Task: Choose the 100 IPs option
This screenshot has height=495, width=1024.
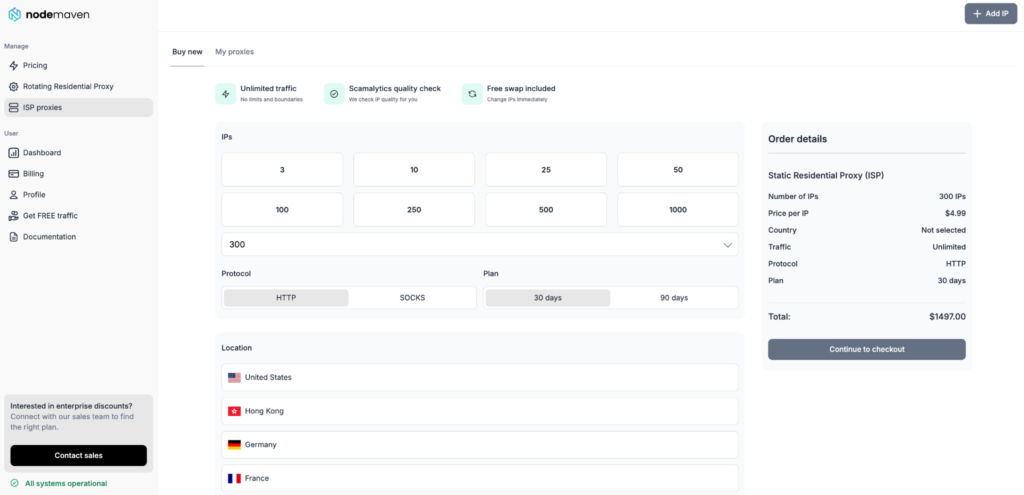Action: coord(282,210)
